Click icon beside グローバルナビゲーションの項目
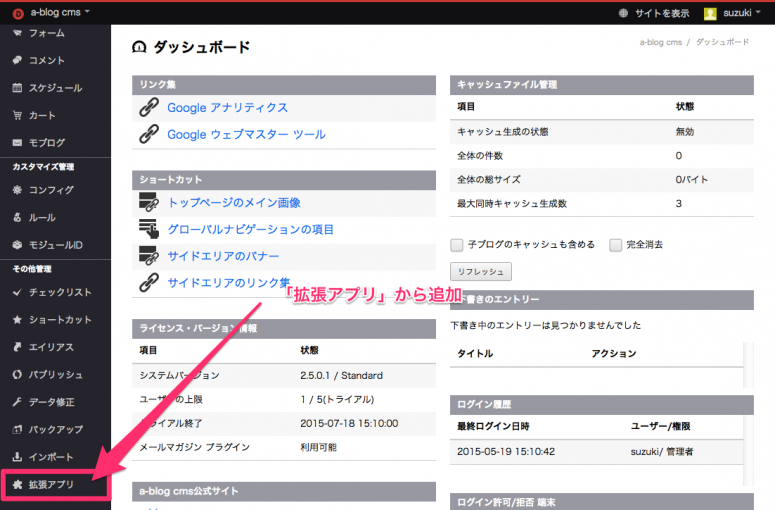The height and width of the screenshot is (510, 775). point(149,229)
